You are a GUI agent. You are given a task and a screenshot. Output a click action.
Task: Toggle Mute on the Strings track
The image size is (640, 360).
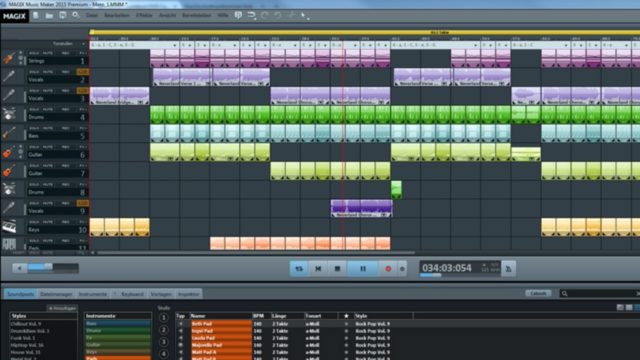(x=48, y=53)
